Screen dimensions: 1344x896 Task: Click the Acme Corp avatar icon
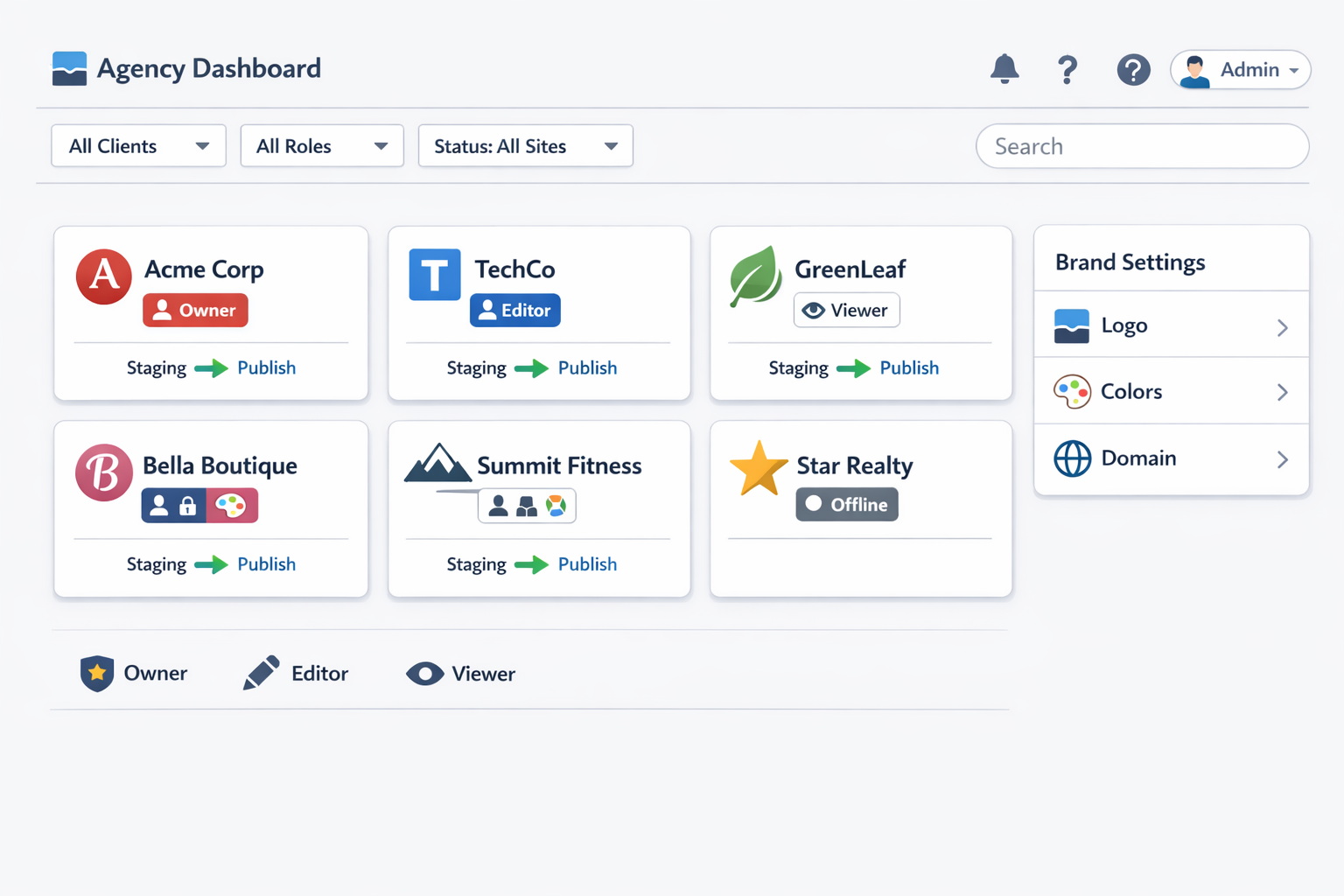click(103, 276)
